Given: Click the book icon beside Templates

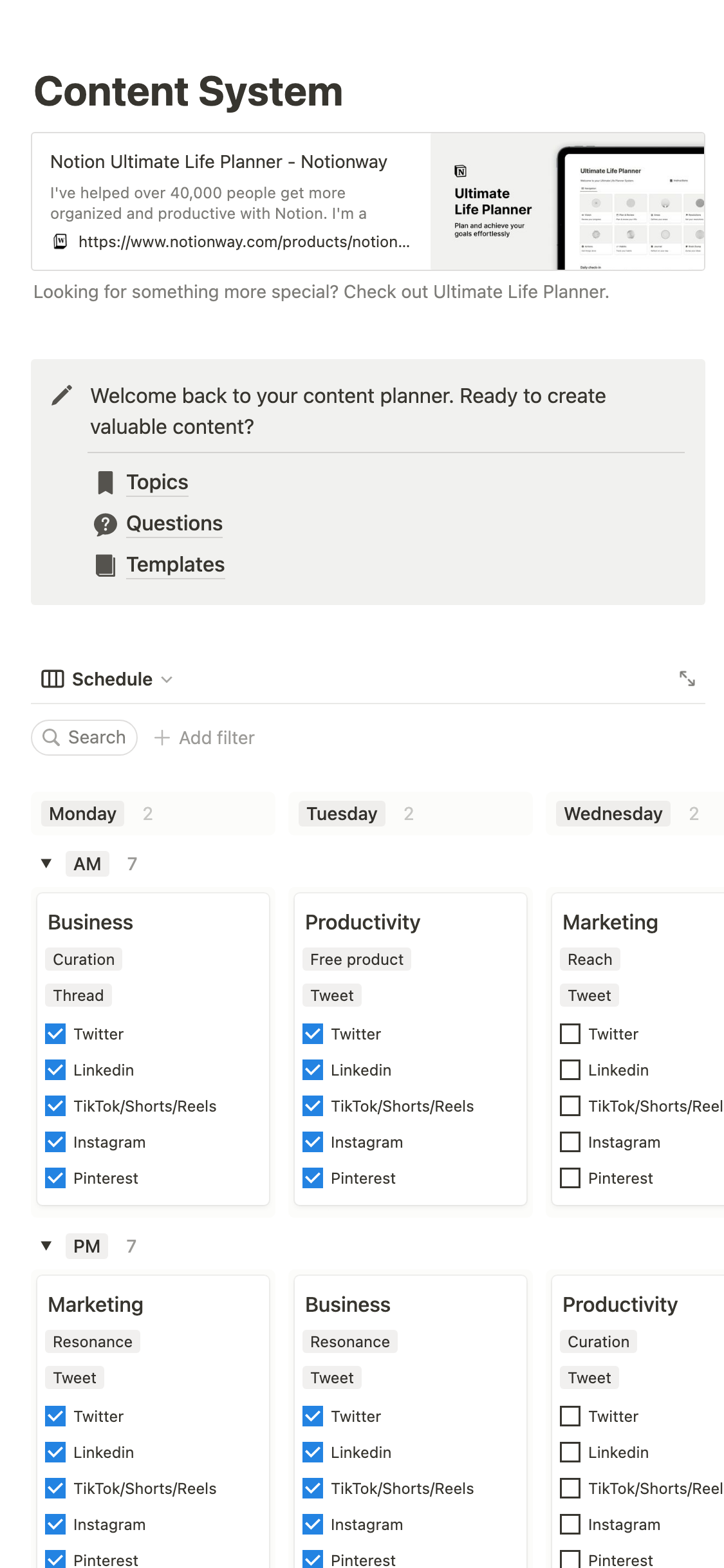Looking at the screenshot, I should (x=105, y=565).
